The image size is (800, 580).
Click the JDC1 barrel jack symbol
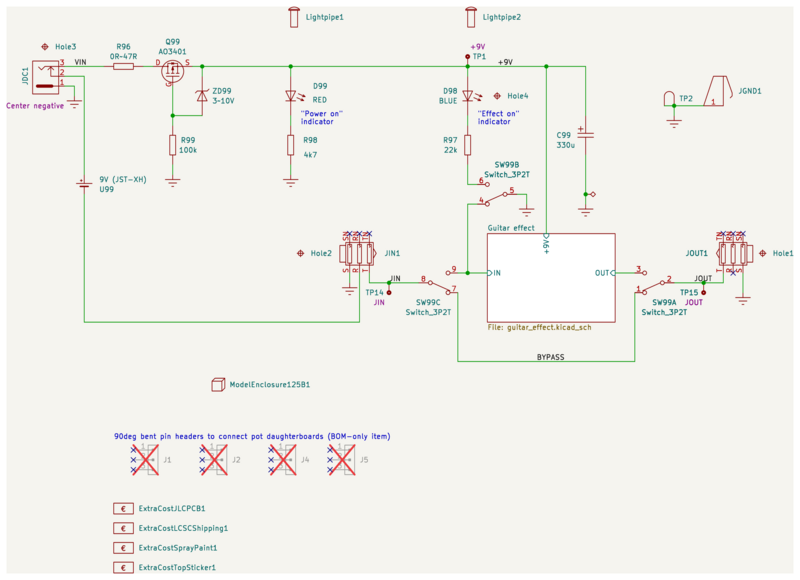46,78
